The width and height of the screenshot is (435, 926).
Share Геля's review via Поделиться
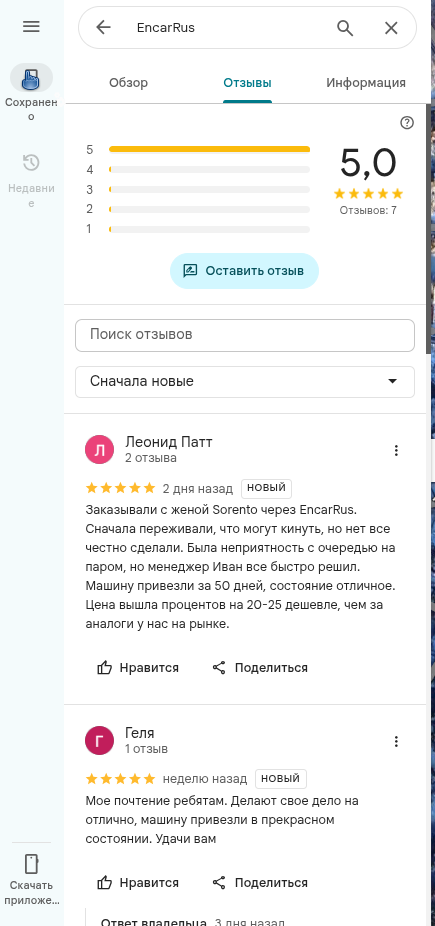click(260, 883)
